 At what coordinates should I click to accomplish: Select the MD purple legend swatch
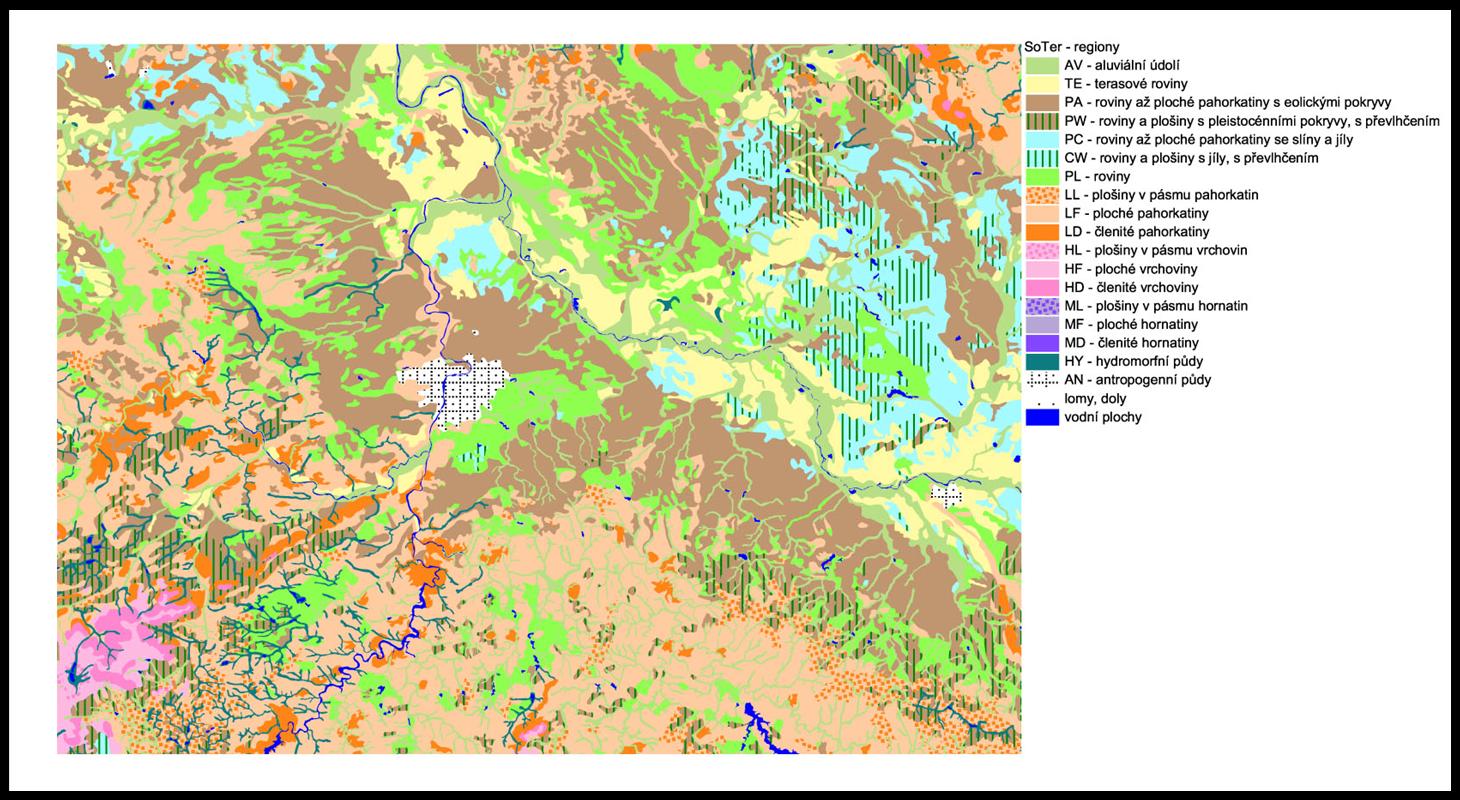[1042, 343]
